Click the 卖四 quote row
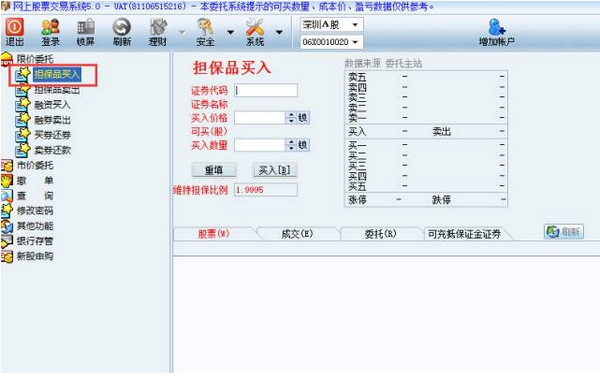Screen dimensions: 600x387 click(x=426, y=87)
